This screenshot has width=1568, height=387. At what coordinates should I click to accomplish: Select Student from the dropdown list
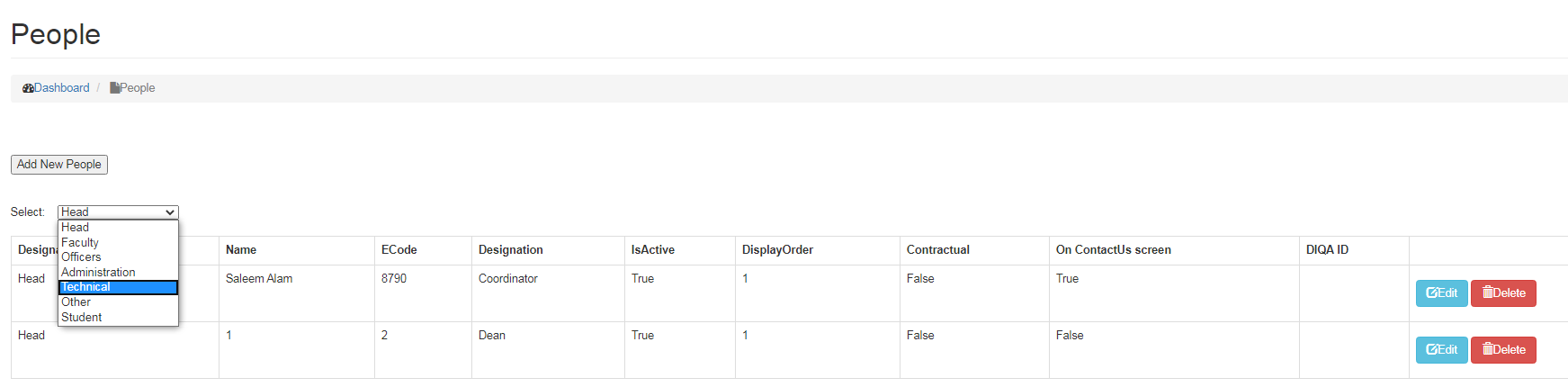click(82, 318)
